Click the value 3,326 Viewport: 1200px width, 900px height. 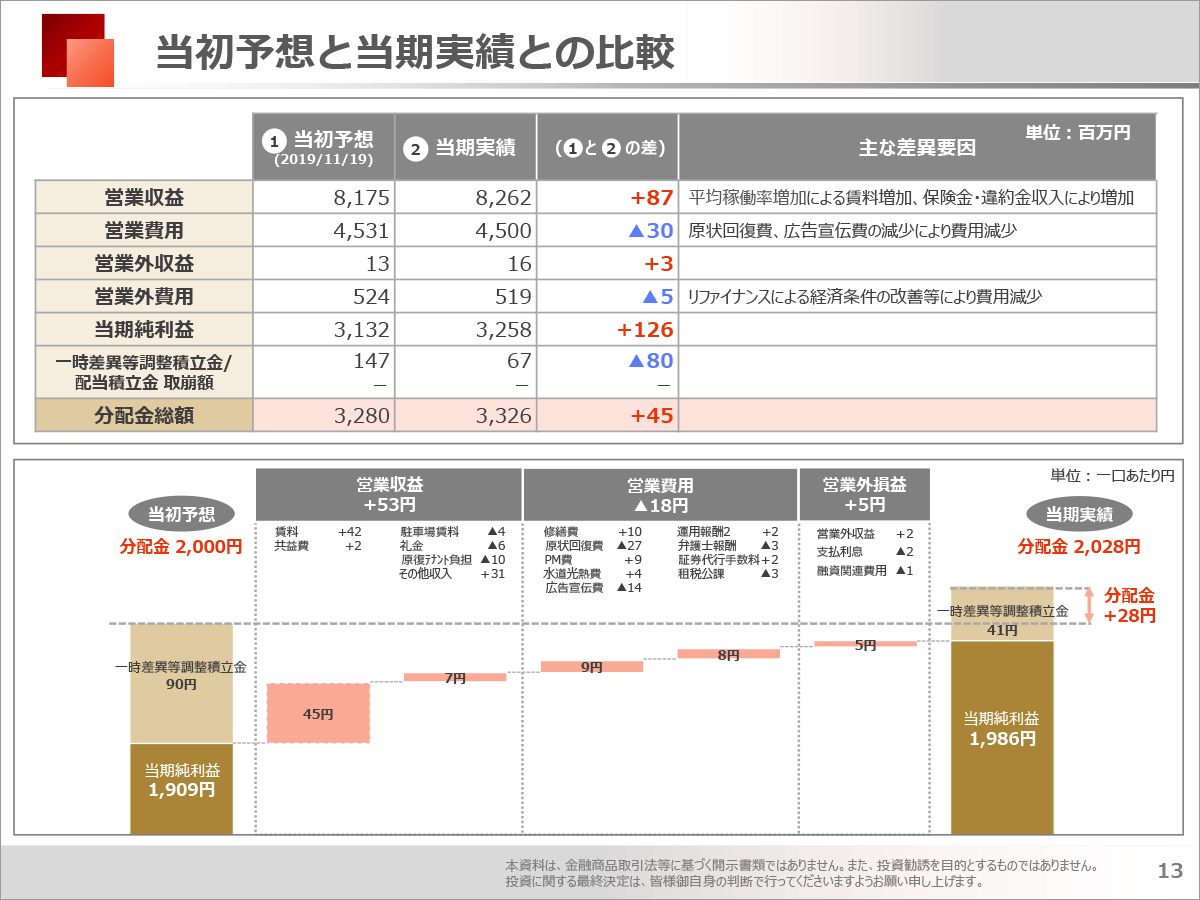pyautogui.click(x=503, y=415)
